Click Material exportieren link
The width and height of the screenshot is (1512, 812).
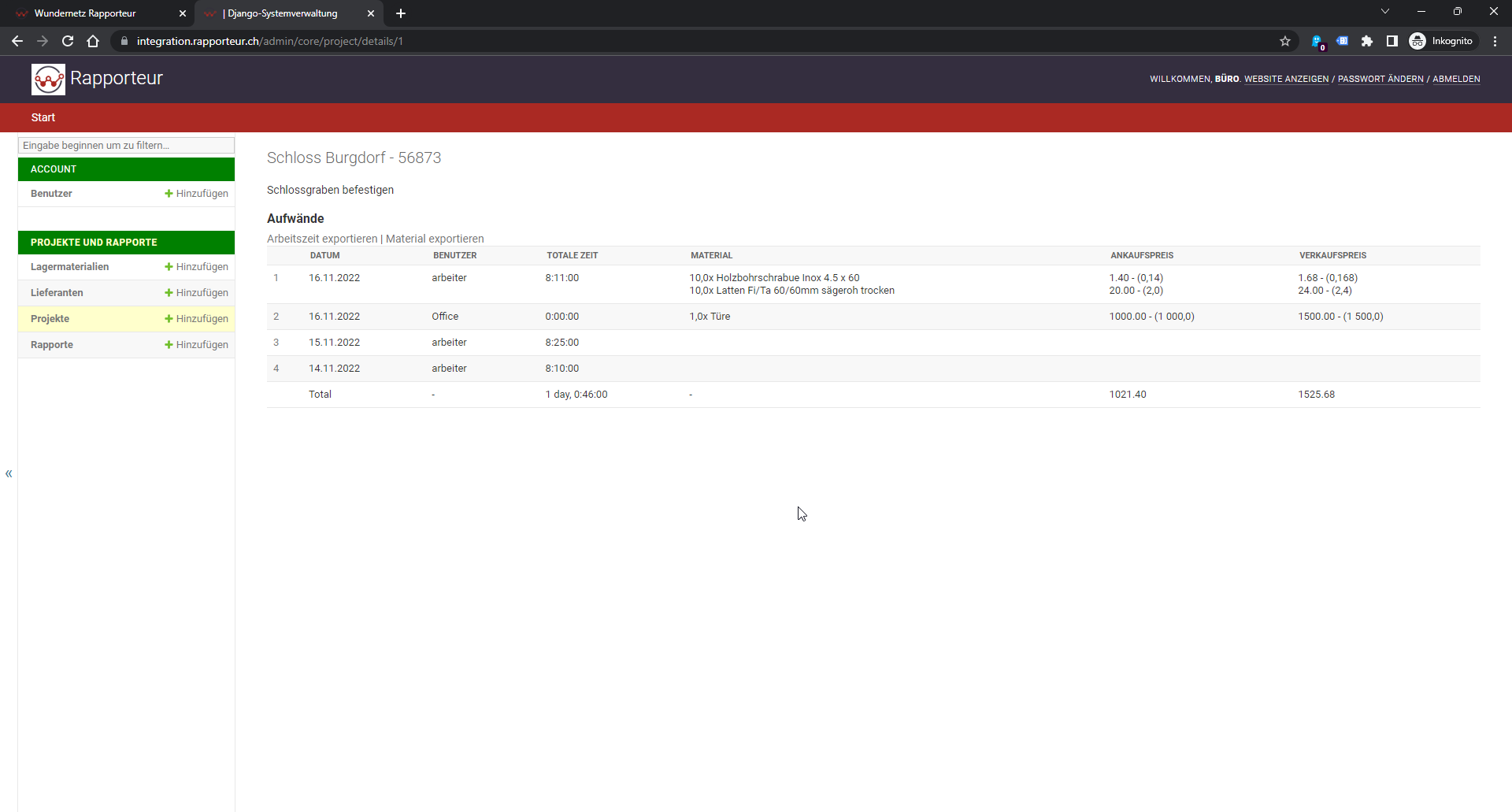pos(435,239)
